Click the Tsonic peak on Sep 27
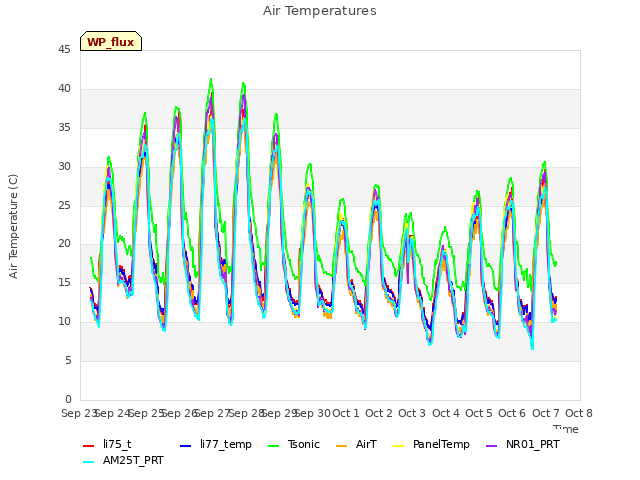 pyautogui.click(x=211, y=79)
